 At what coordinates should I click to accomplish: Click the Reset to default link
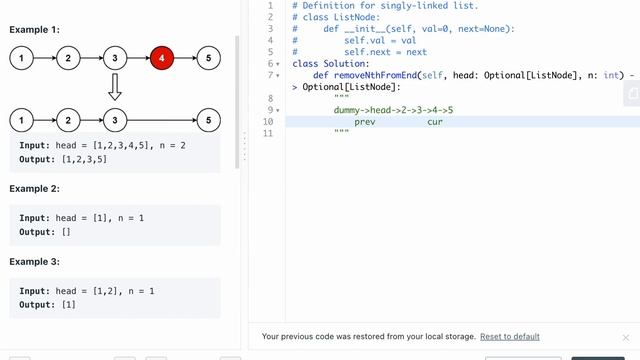tap(510, 337)
